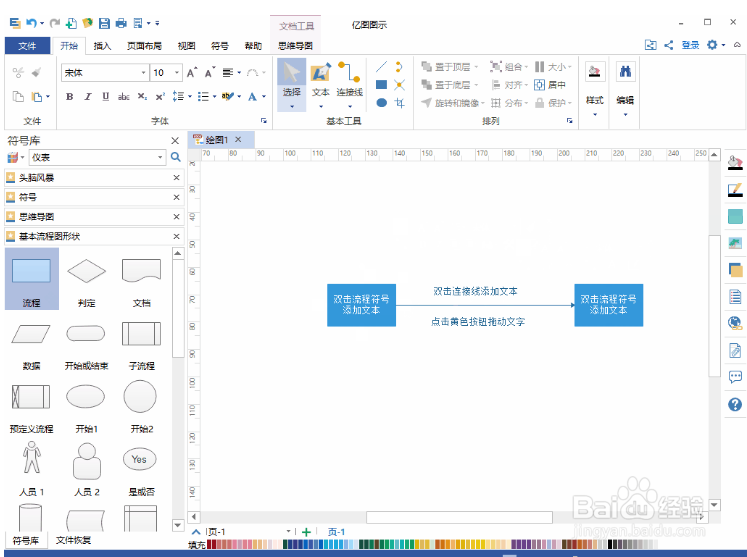Close the 绘图1 document tab
Screen dimensions: 747x557
coord(238,139)
